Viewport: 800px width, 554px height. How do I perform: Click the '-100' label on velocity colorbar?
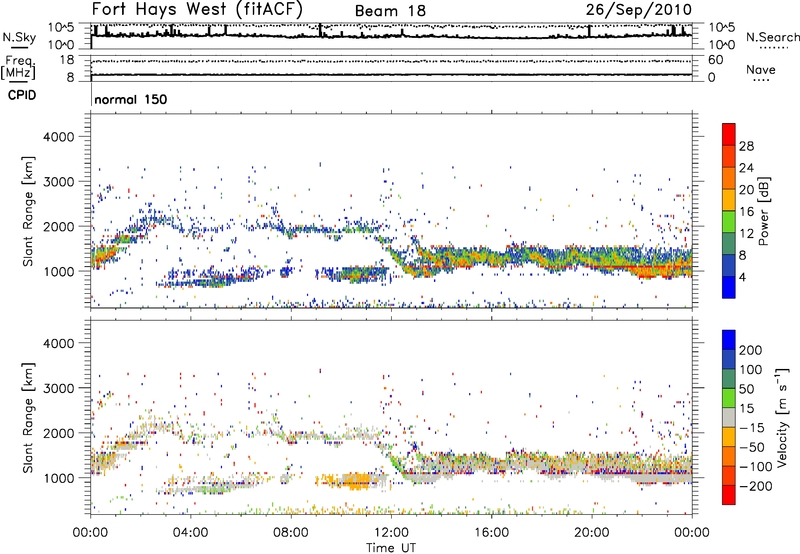click(x=755, y=467)
